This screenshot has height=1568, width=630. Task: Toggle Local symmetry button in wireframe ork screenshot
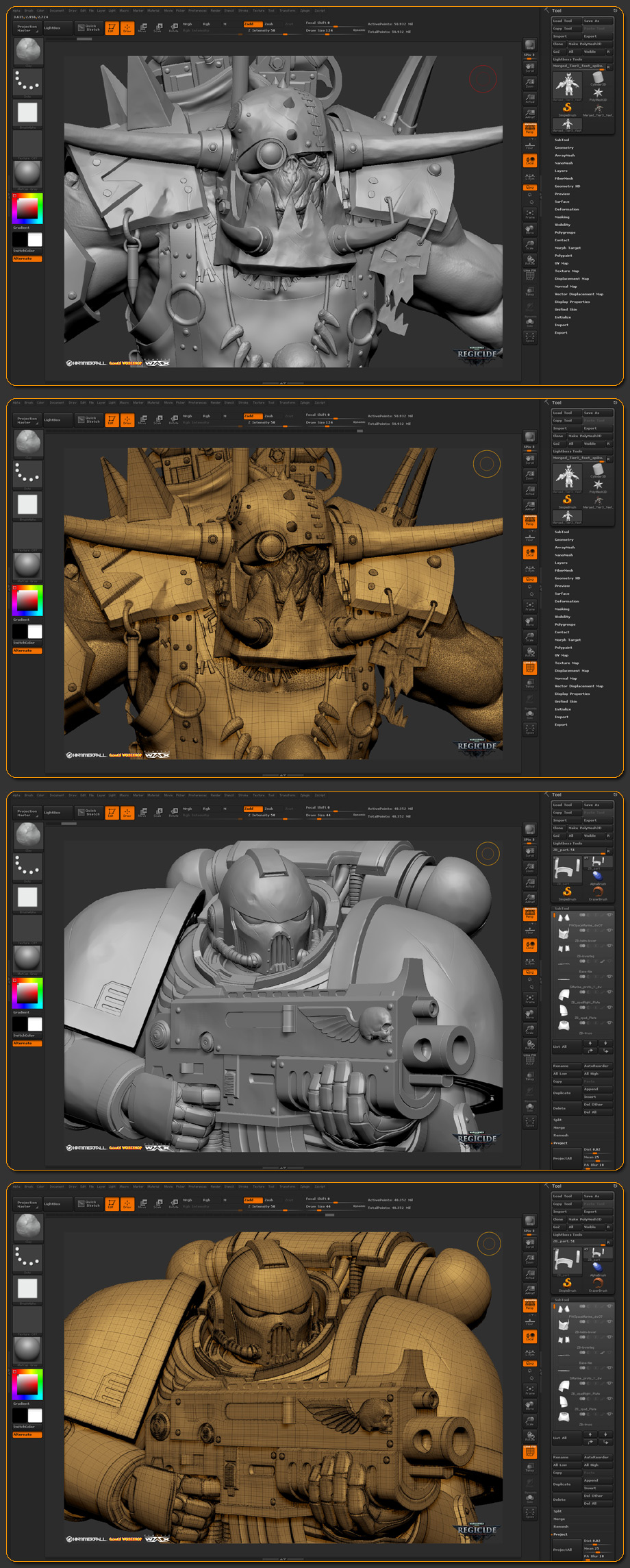(x=530, y=552)
